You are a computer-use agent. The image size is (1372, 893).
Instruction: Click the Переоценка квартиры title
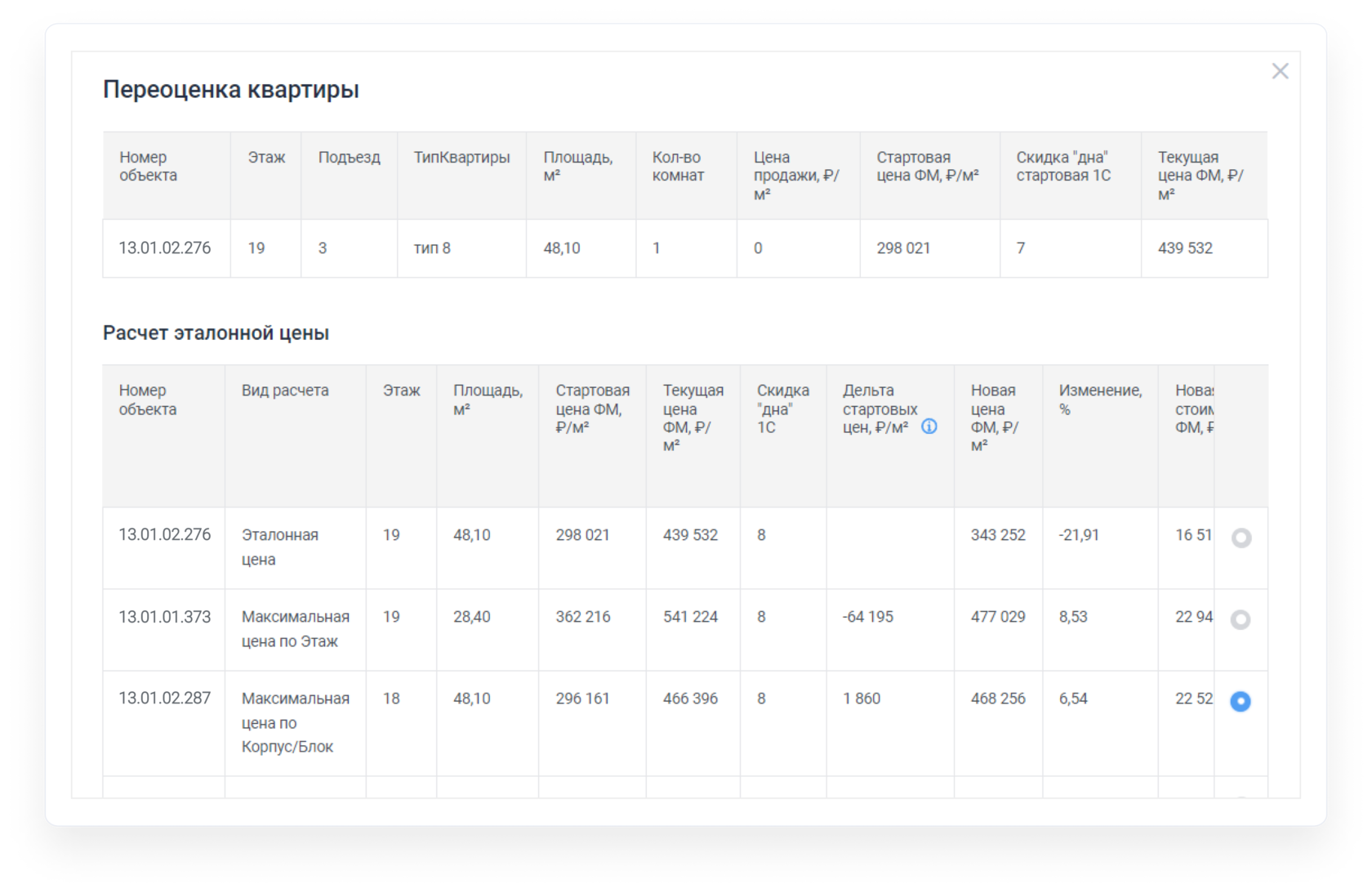231,89
